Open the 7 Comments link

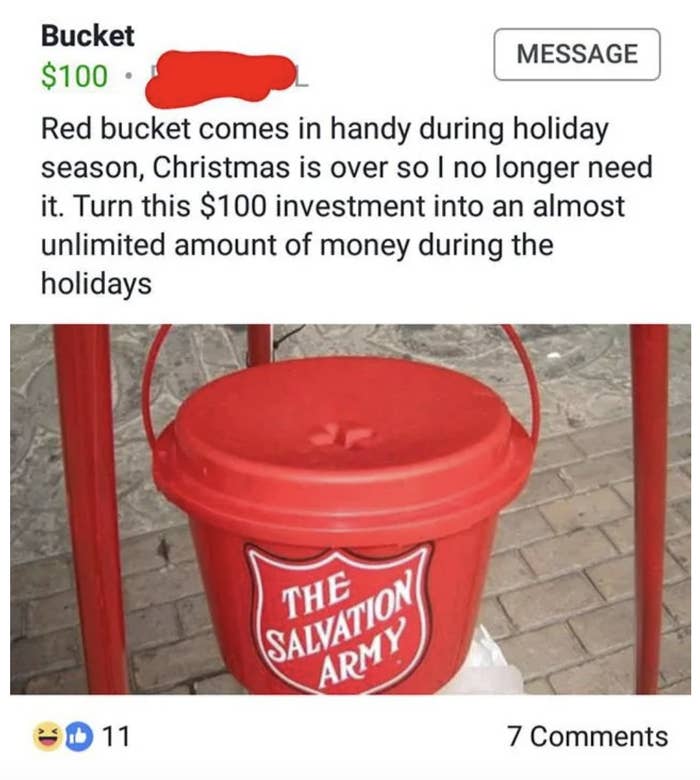click(588, 737)
